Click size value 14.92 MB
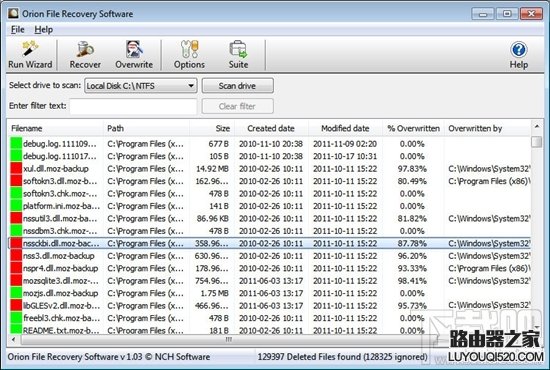The height and width of the screenshot is (370, 550). point(212,169)
